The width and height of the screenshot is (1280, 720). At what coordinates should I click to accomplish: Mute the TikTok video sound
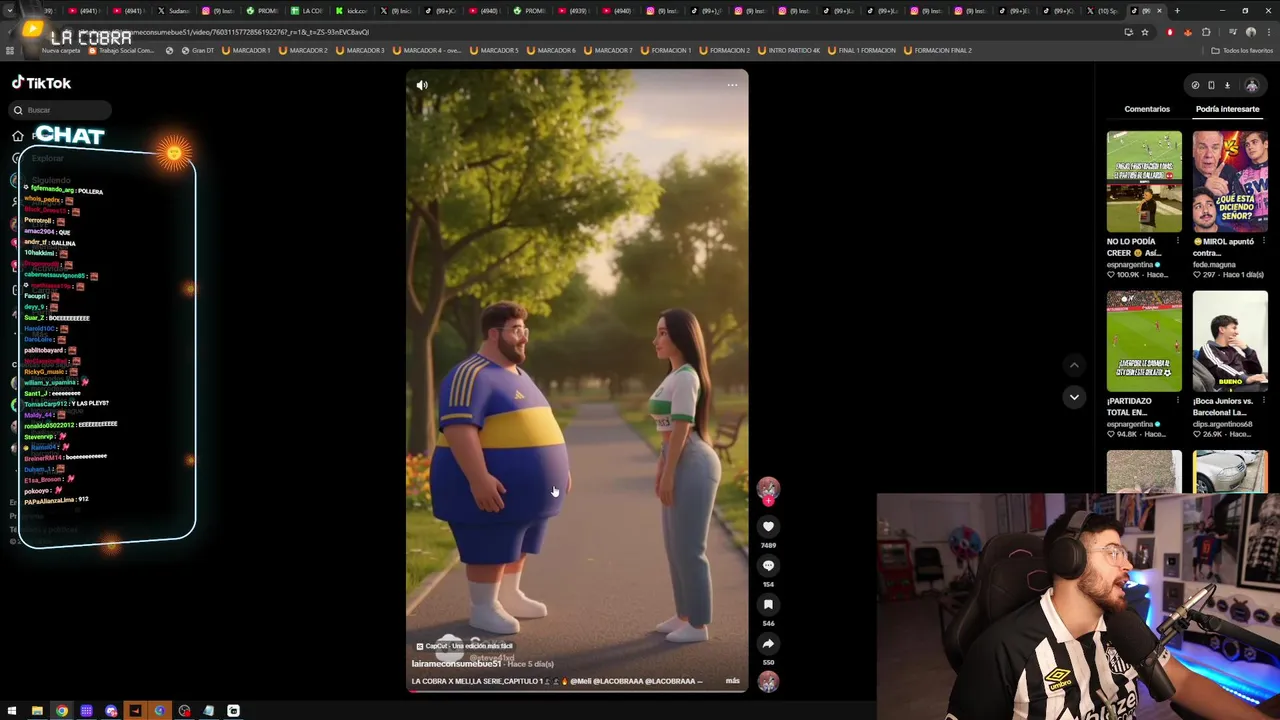tap(422, 85)
